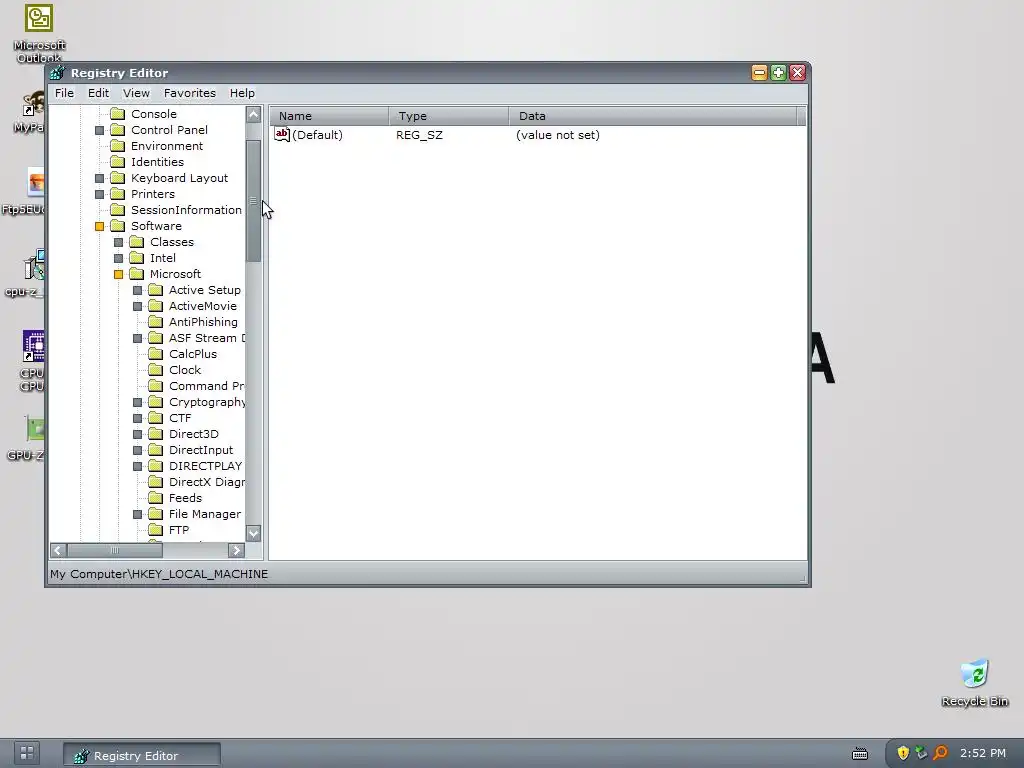
Task: Select the Environment folder icon
Action: (118, 146)
